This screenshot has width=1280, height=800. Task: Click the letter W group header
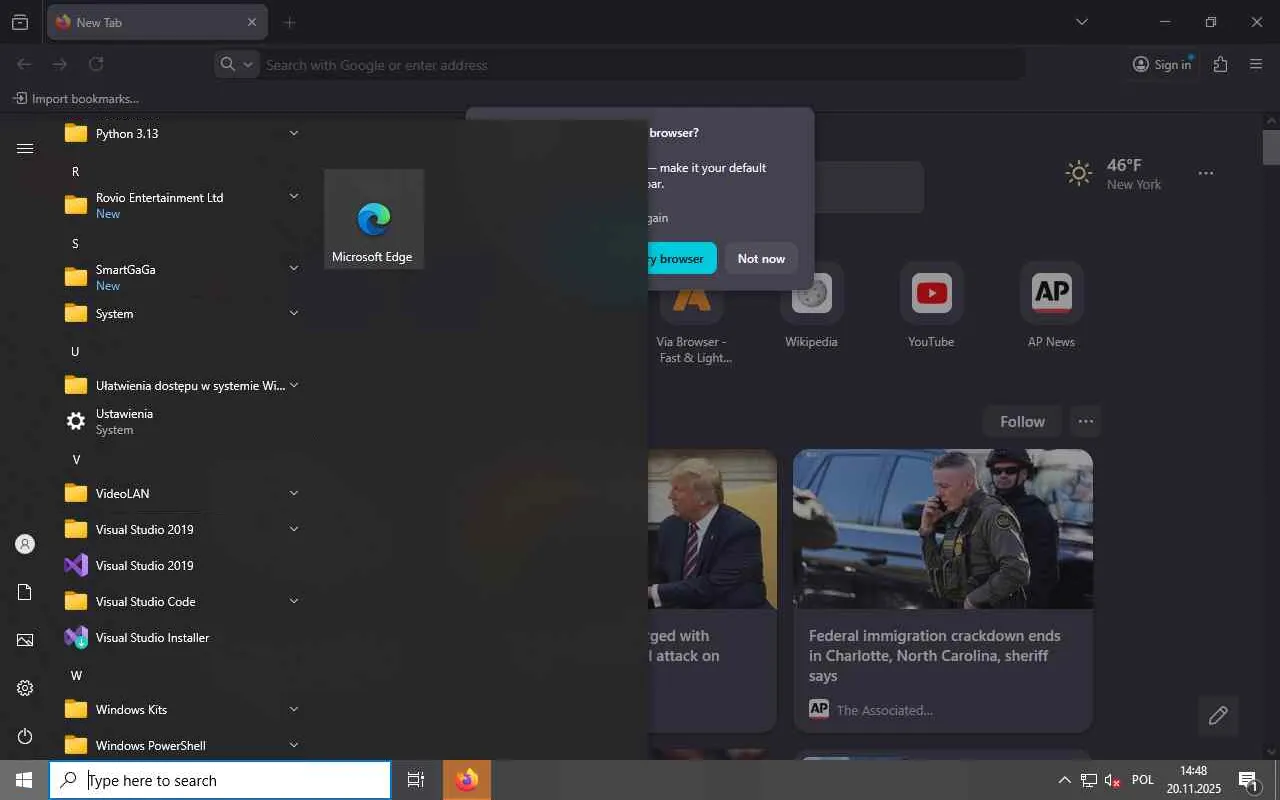click(x=76, y=676)
